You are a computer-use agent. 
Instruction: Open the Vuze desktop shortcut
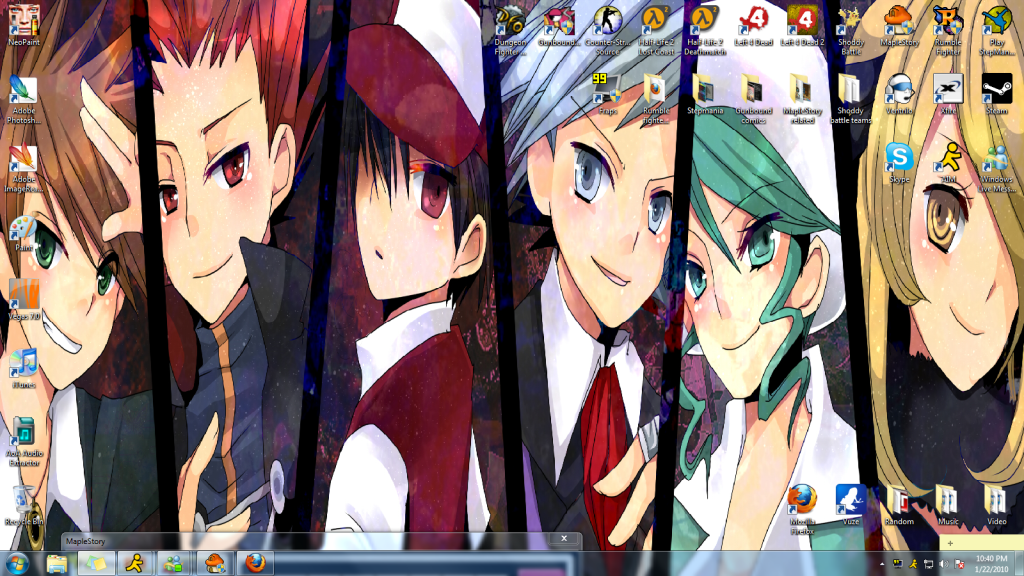[851, 505]
